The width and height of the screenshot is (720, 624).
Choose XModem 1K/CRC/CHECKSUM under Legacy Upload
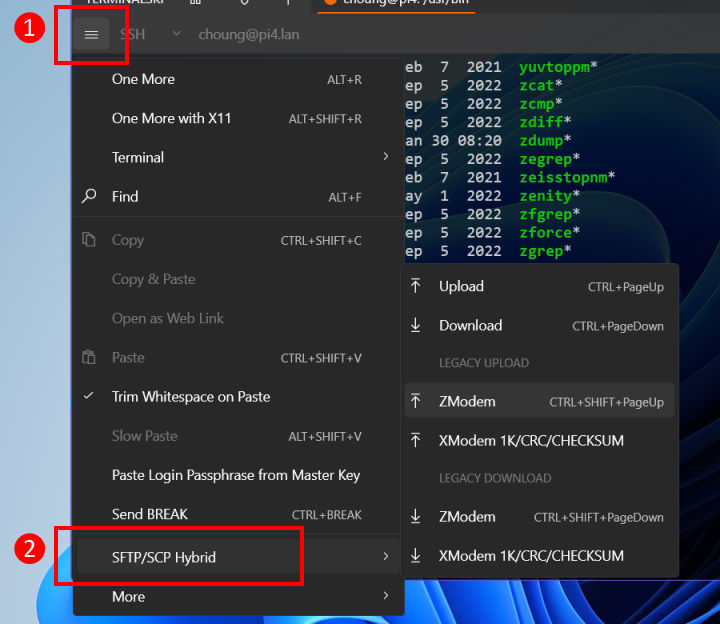click(x=540, y=441)
